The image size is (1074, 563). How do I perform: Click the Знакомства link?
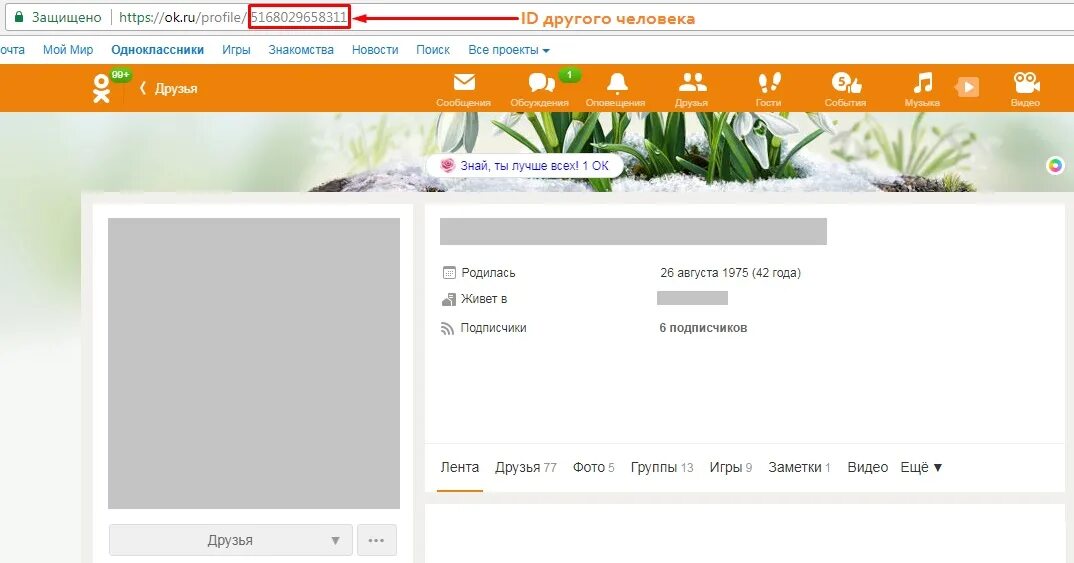click(301, 50)
